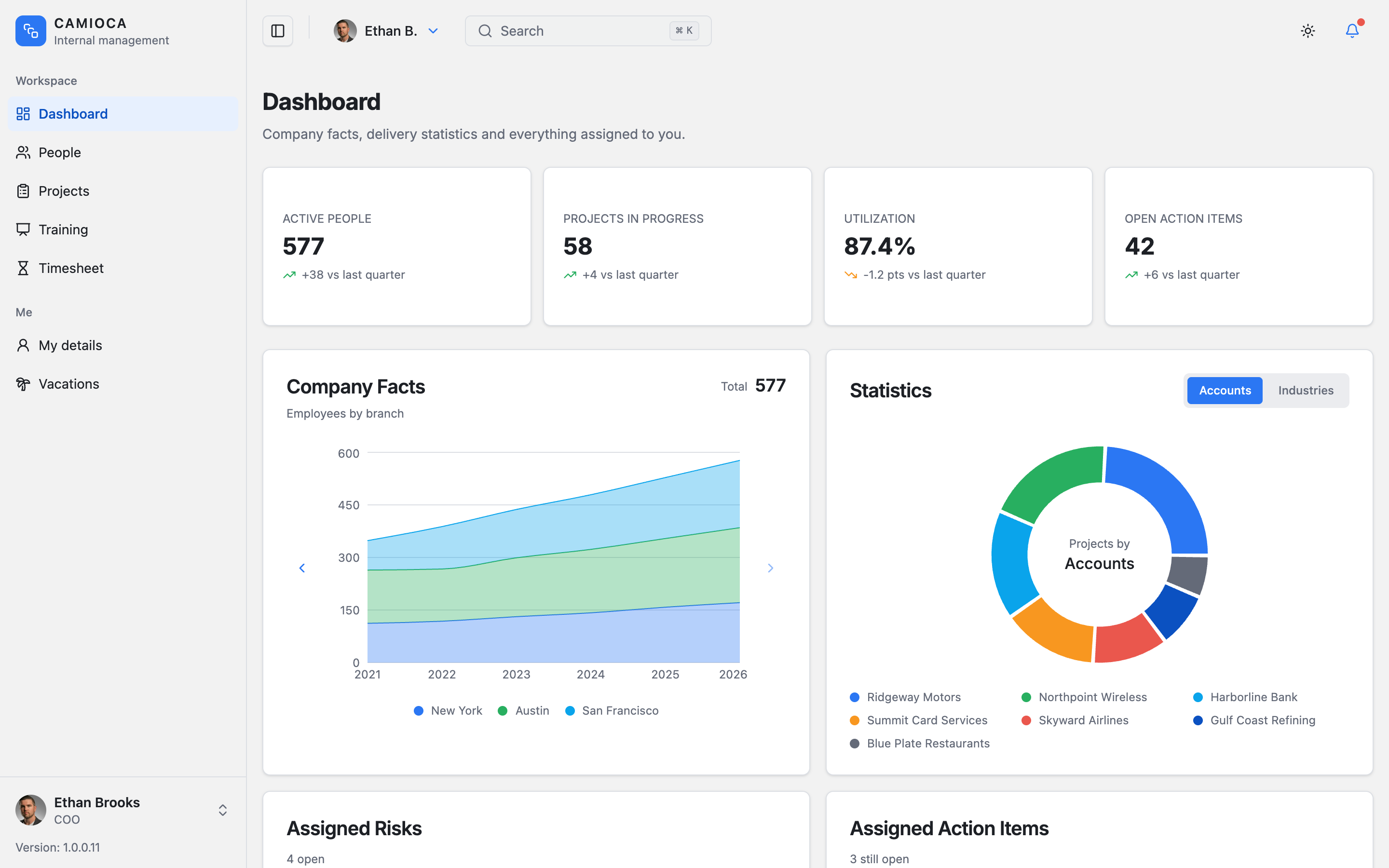Expand the Ethan B. user dropdown chevron
Image resolution: width=1389 pixels, height=868 pixels.
pyautogui.click(x=434, y=31)
